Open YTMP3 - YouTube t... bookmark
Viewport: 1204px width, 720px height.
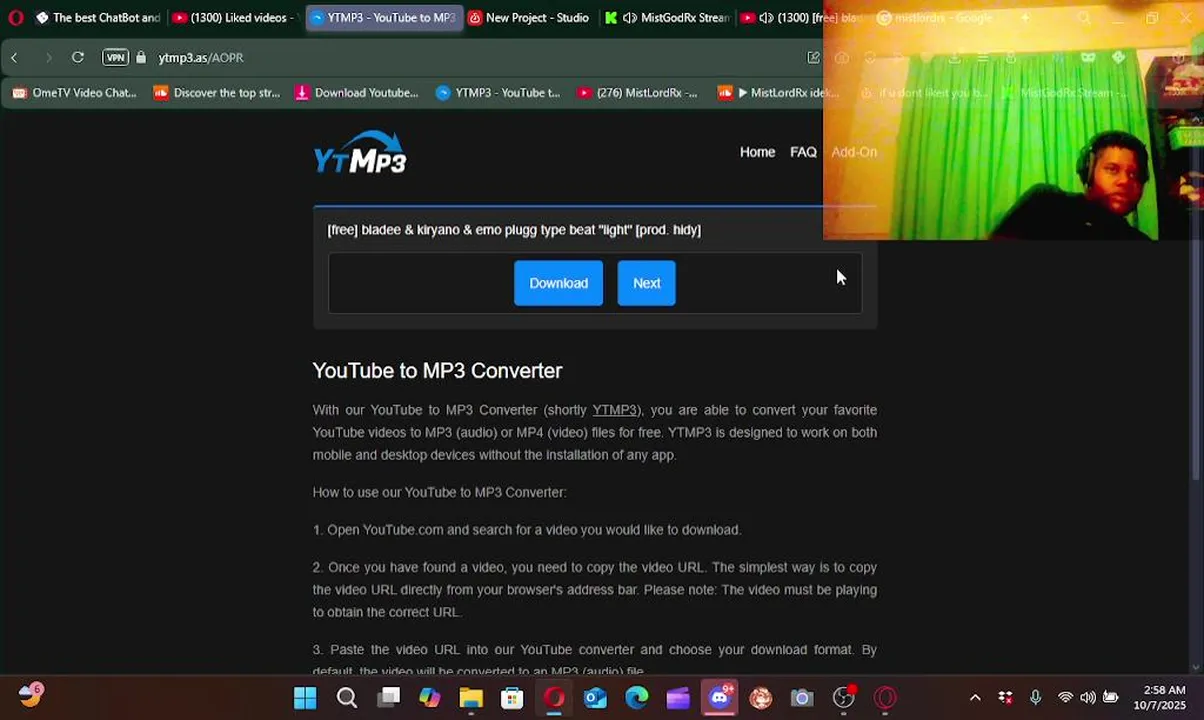tap(498, 93)
